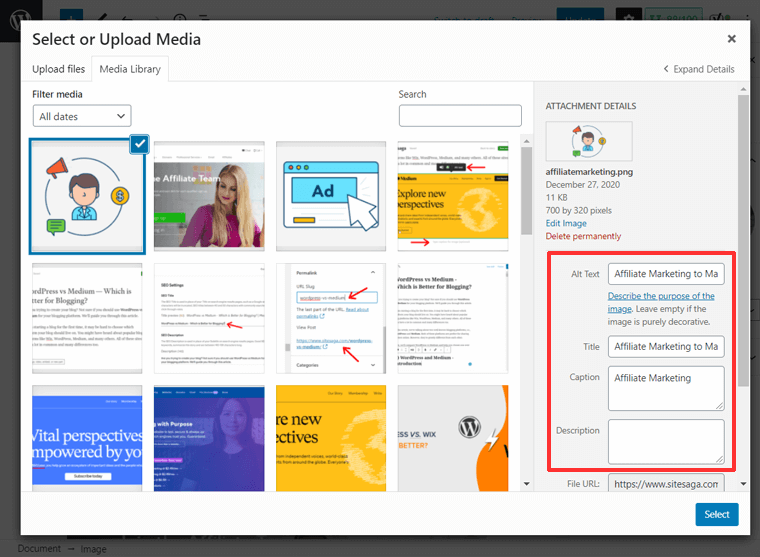
Task: Click Delete permanently link
Action: [x=583, y=236]
